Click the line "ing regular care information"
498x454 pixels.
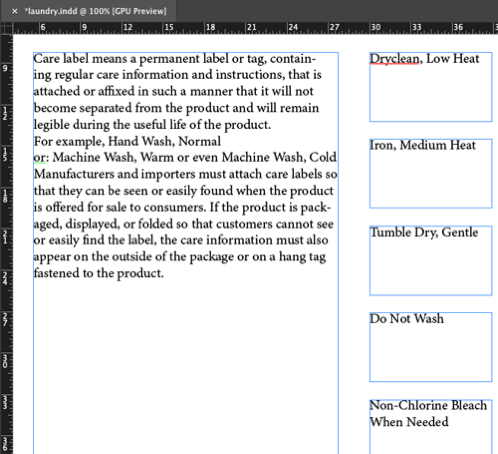point(178,75)
